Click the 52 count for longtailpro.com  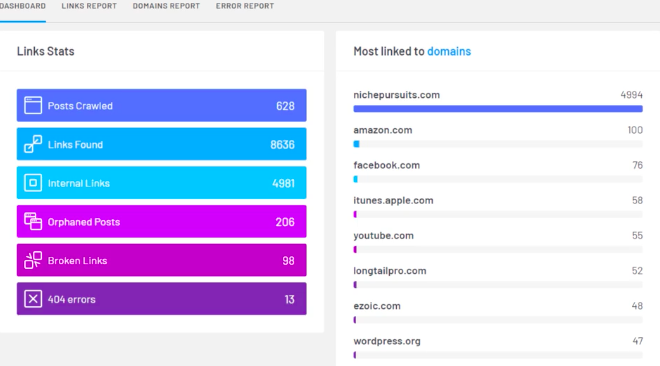[x=637, y=271]
